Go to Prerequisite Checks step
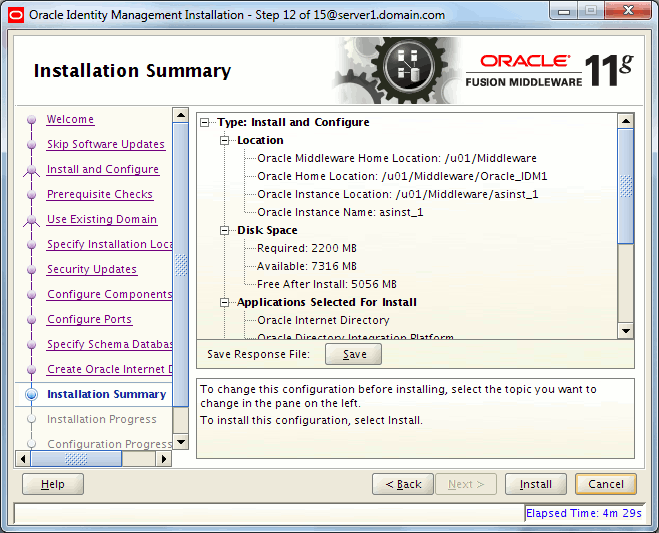659x533 pixels. [x=100, y=194]
